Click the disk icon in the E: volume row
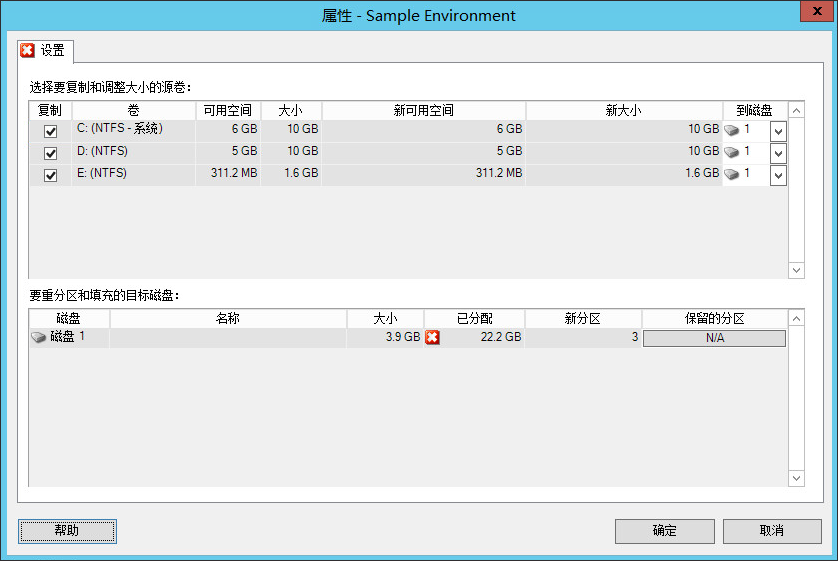This screenshot has width=838, height=561. click(732, 175)
